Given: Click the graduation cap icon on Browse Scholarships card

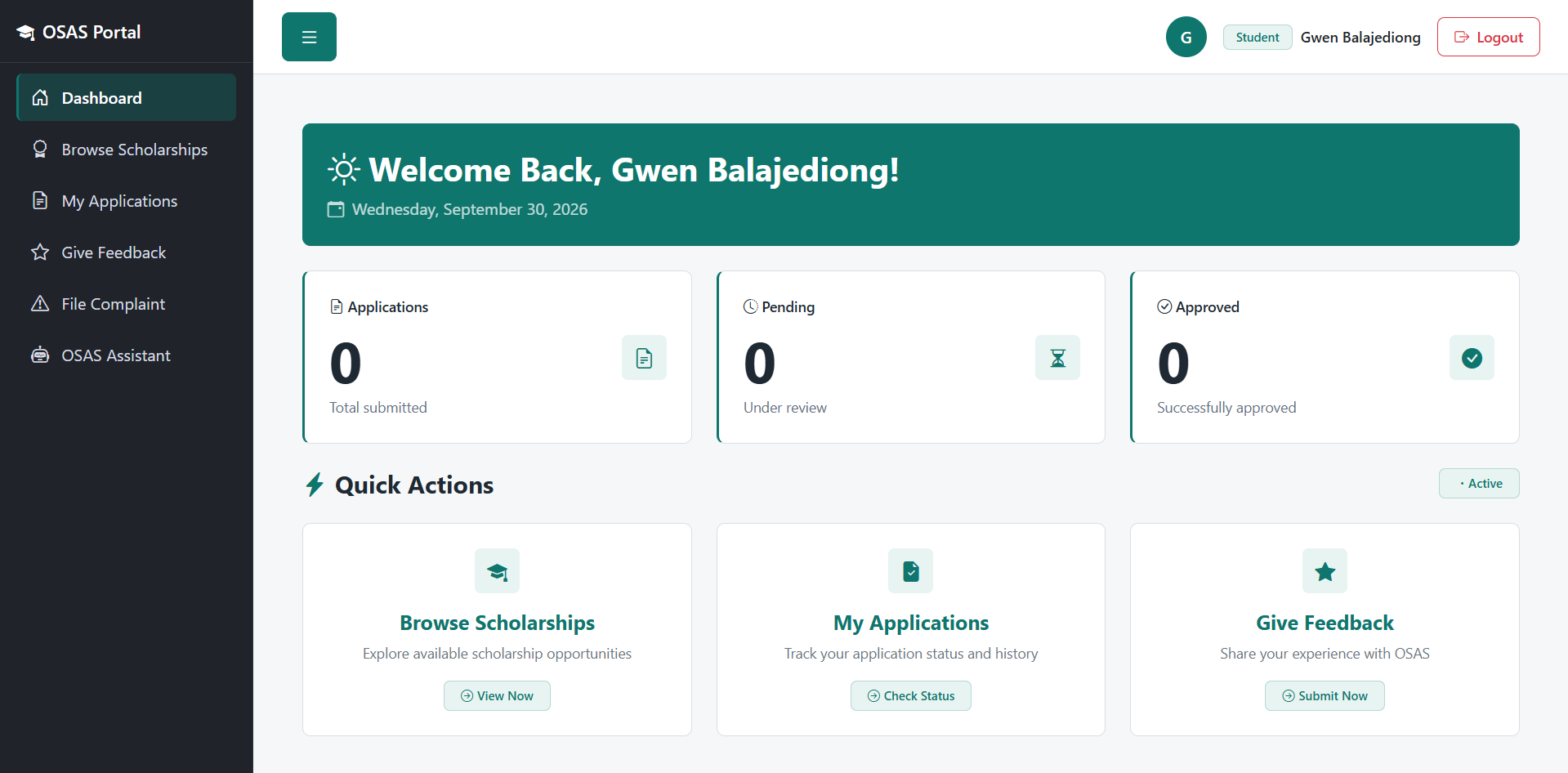Looking at the screenshot, I should pyautogui.click(x=497, y=571).
